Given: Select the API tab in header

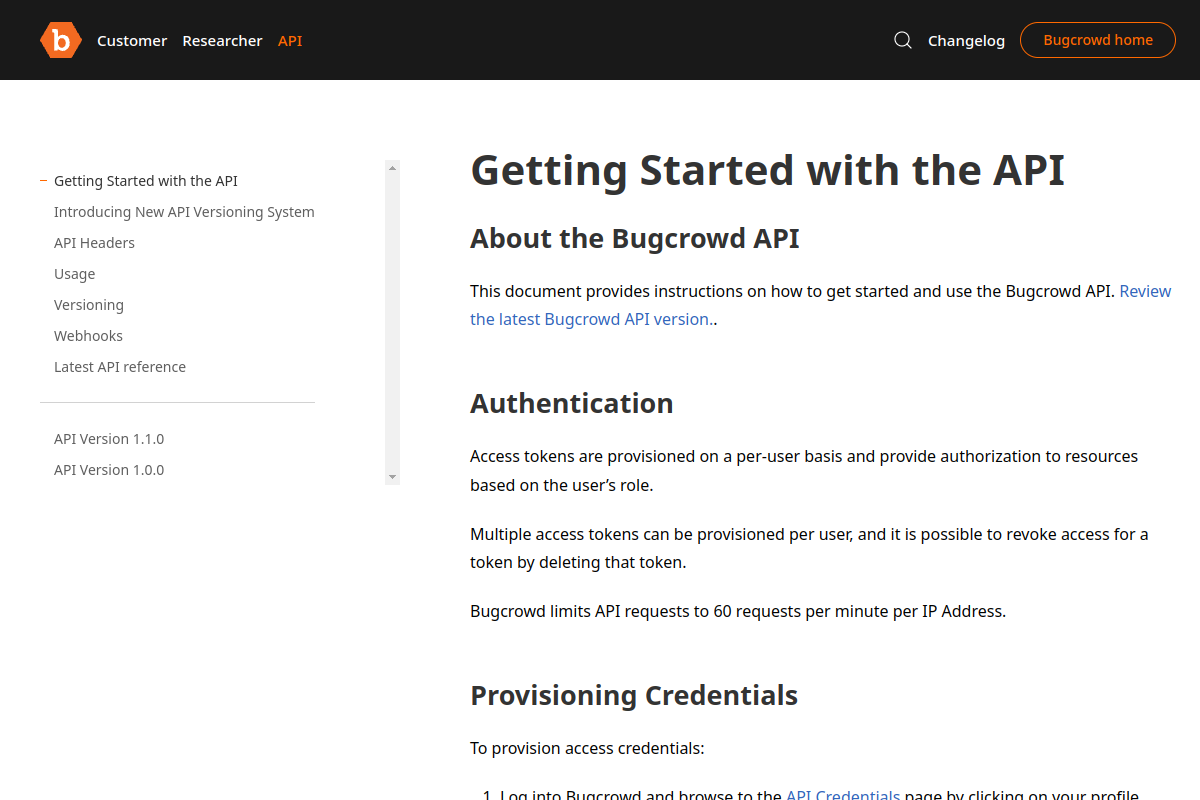Looking at the screenshot, I should [x=290, y=41].
